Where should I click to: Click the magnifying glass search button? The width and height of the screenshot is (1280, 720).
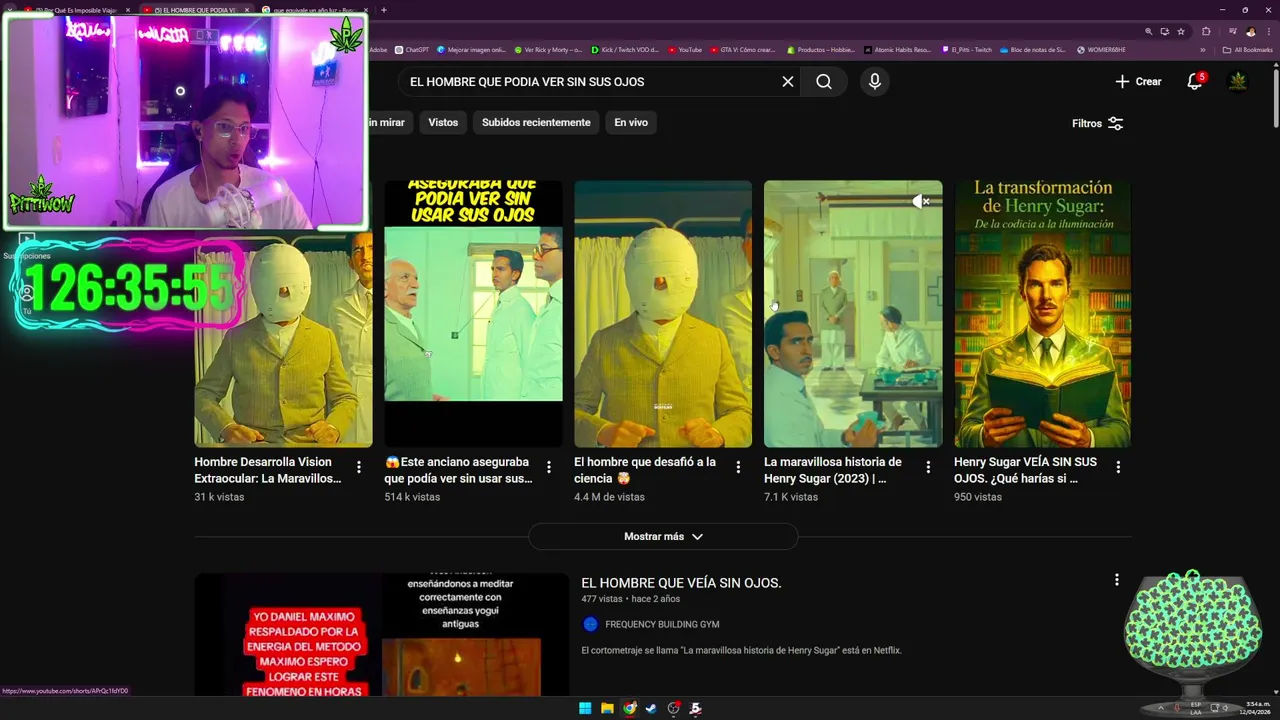click(823, 82)
